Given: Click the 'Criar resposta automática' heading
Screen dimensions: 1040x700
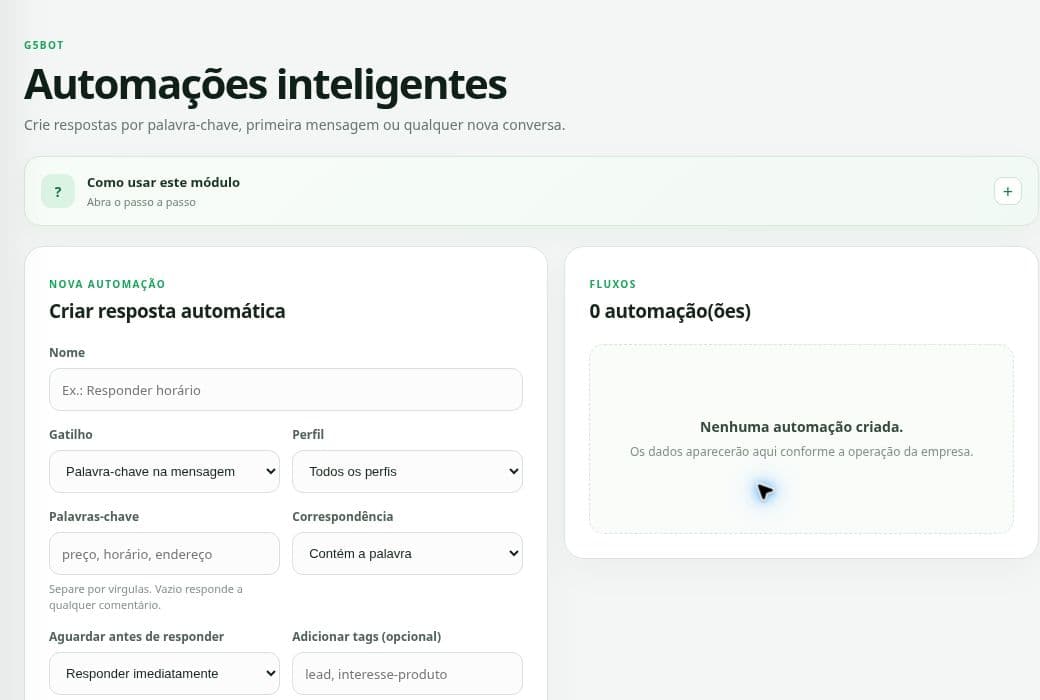Looking at the screenshot, I should [167, 311].
